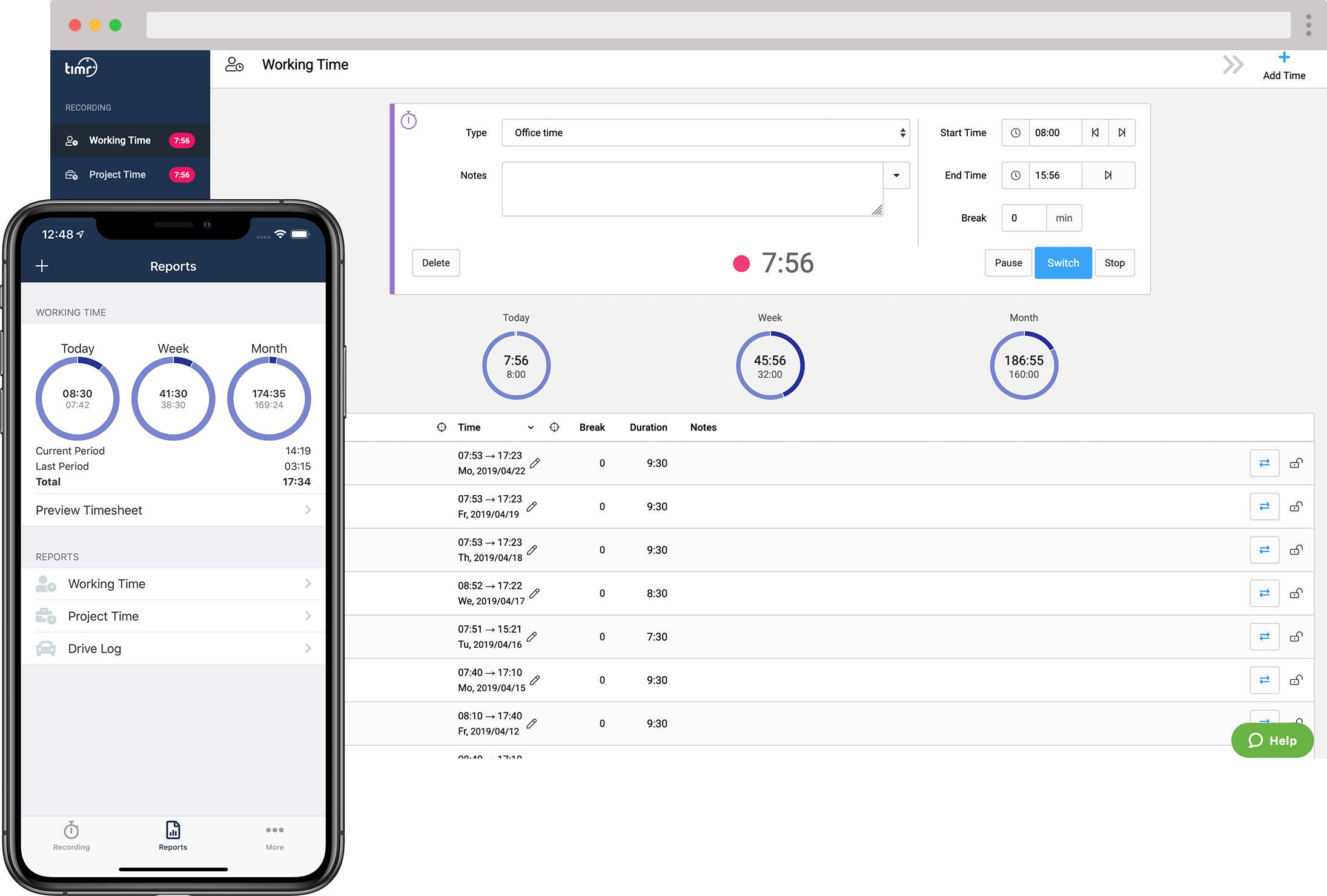
Task: Open Project Time report on the phone
Action: [173, 616]
